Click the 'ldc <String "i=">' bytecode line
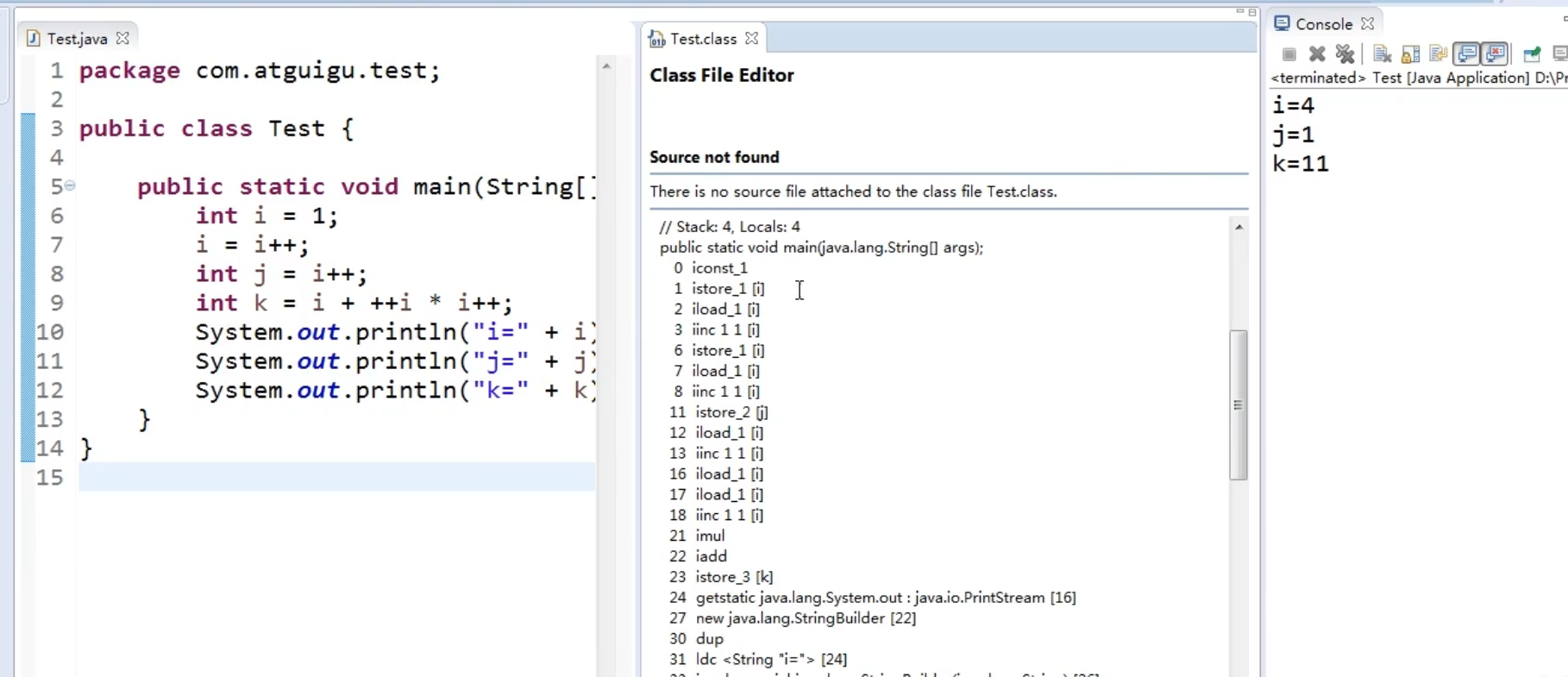The image size is (1568, 677). click(x=758, y=660)
